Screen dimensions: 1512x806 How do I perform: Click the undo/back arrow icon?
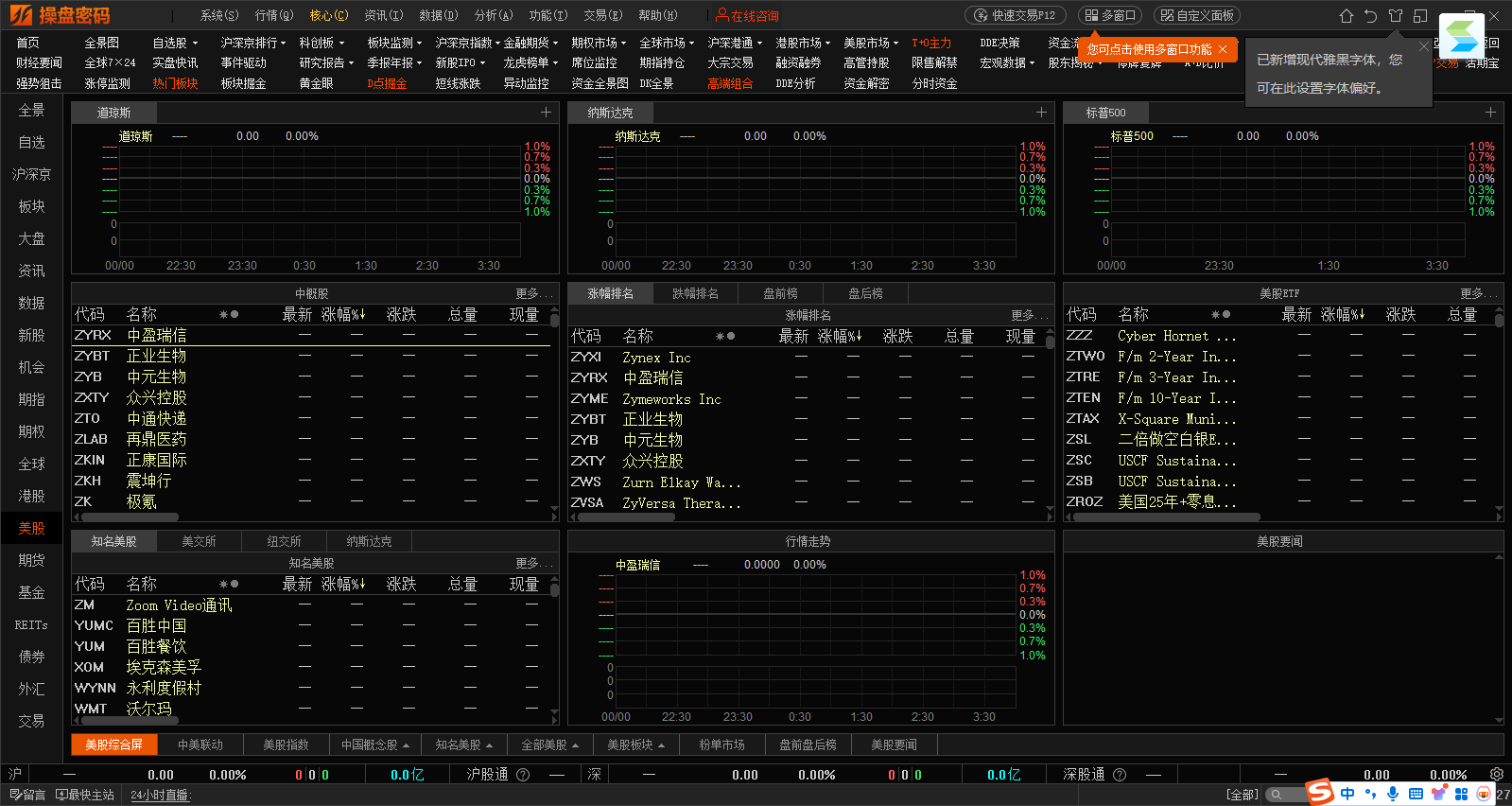point(1371,16)
